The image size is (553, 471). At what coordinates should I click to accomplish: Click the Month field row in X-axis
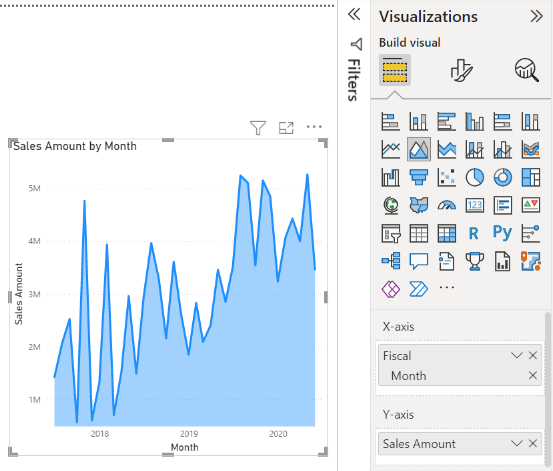coord(460,375)
